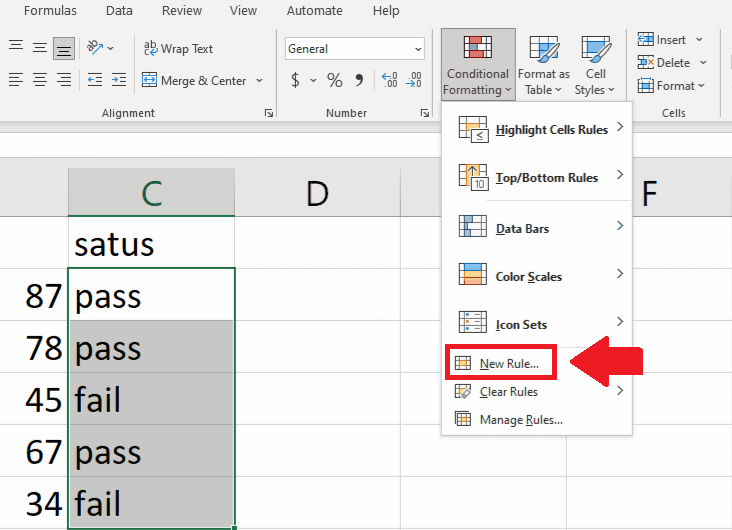Click Decrease Decimal icon
Screen dimensions: 732x530
click(x=414, y=80)
